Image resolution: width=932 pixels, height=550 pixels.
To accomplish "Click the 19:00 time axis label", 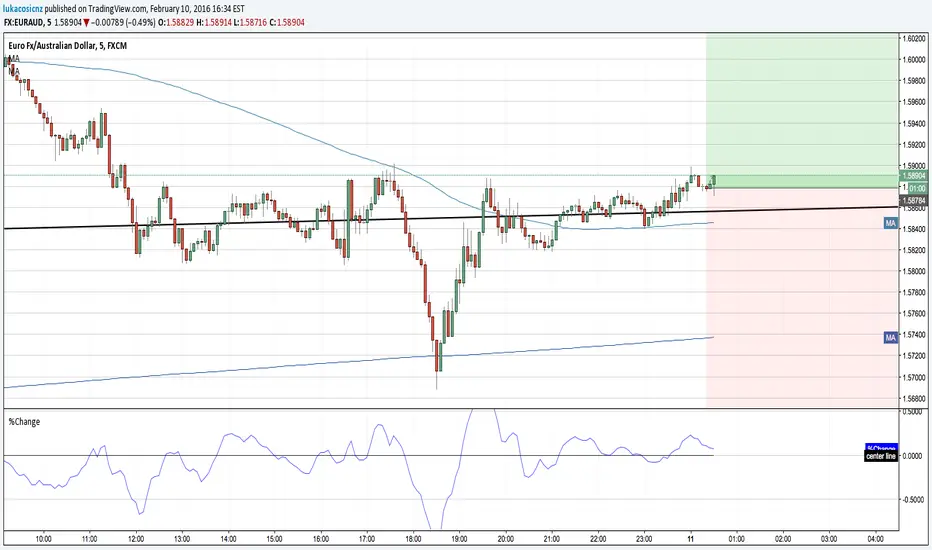I will (459, 539).
